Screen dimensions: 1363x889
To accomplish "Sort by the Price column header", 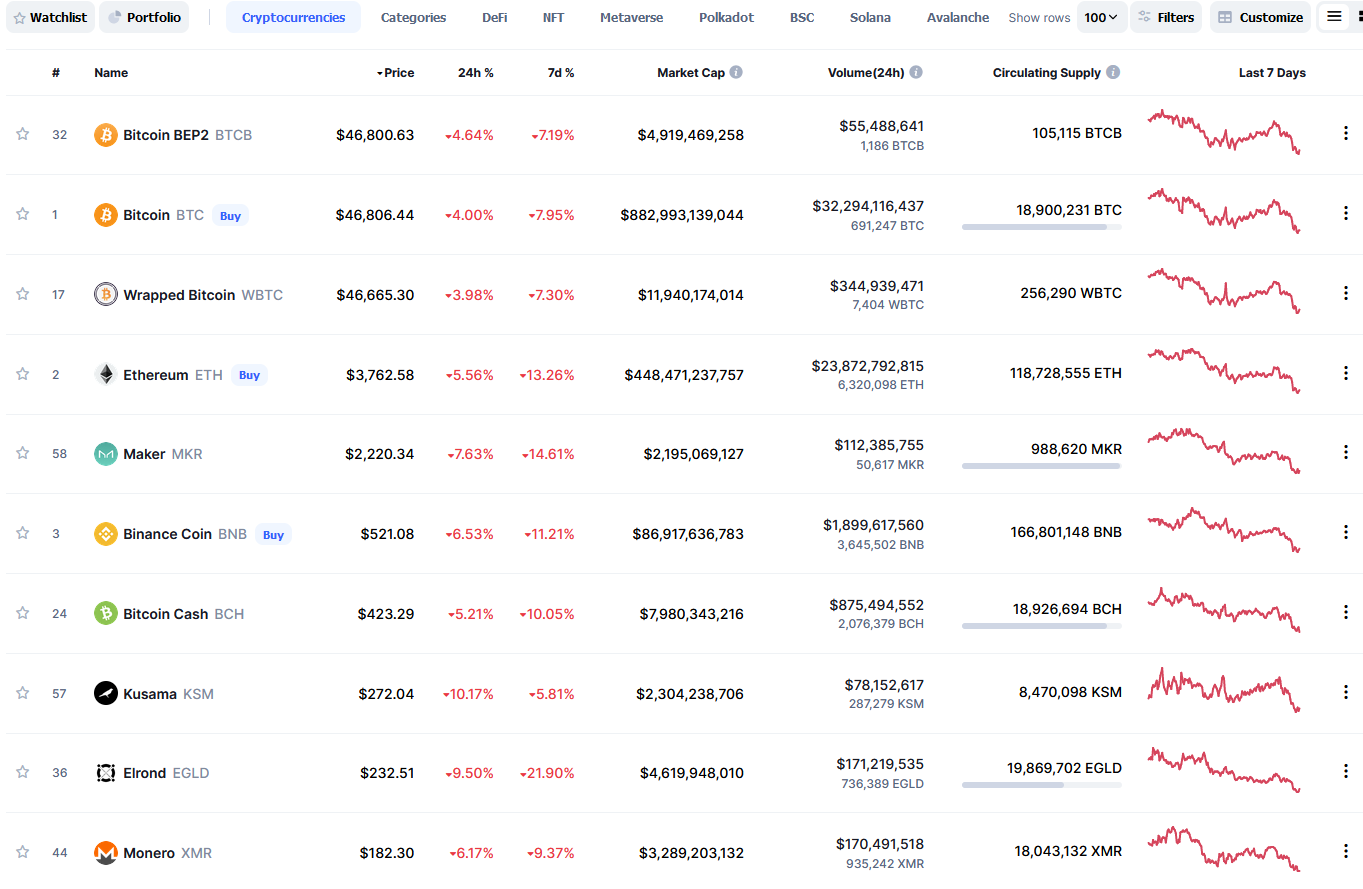I will (395, 73).
